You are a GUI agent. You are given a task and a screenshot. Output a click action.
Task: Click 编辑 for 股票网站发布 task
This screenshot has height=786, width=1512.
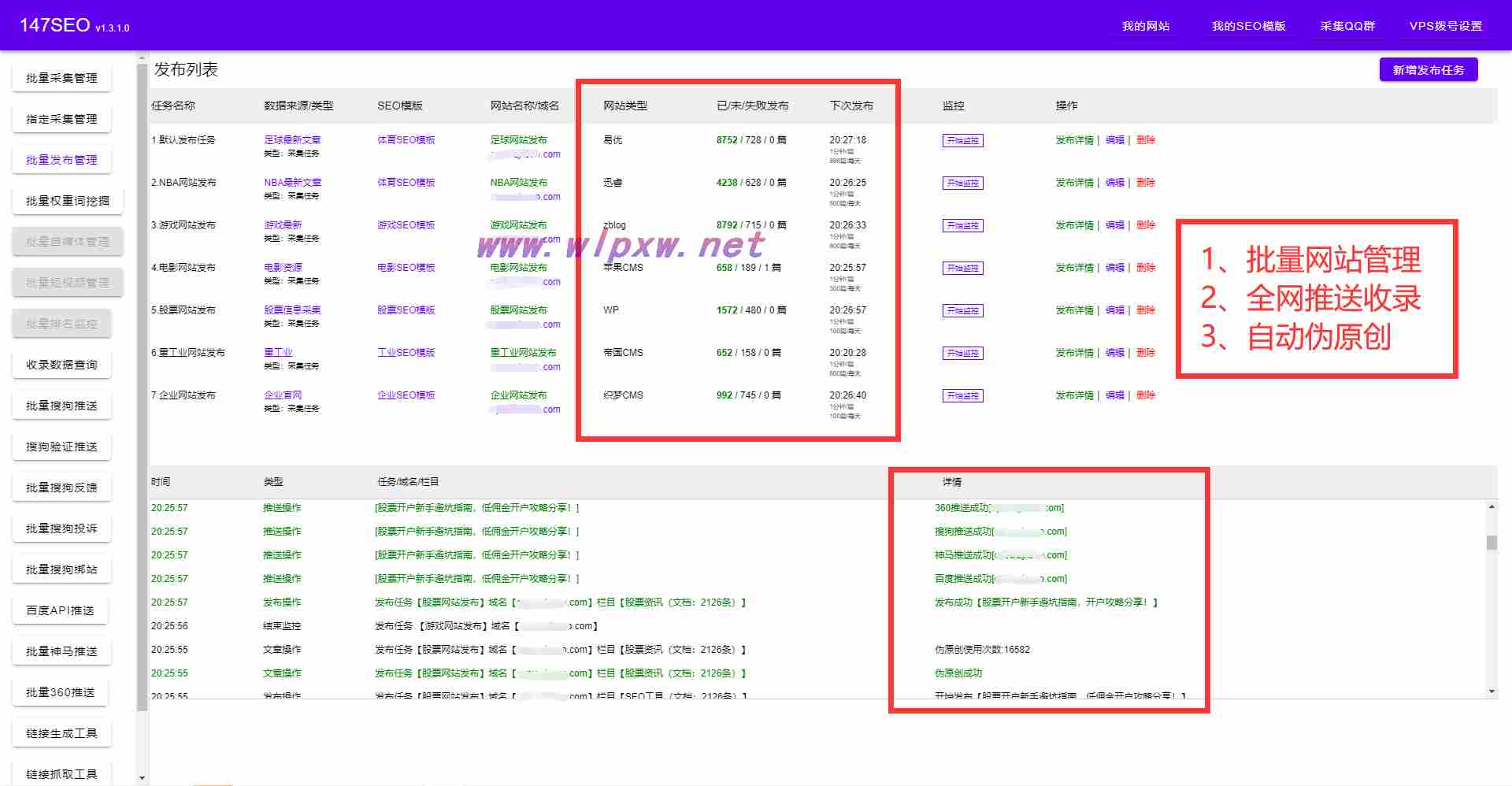[x=1114, y=310]
